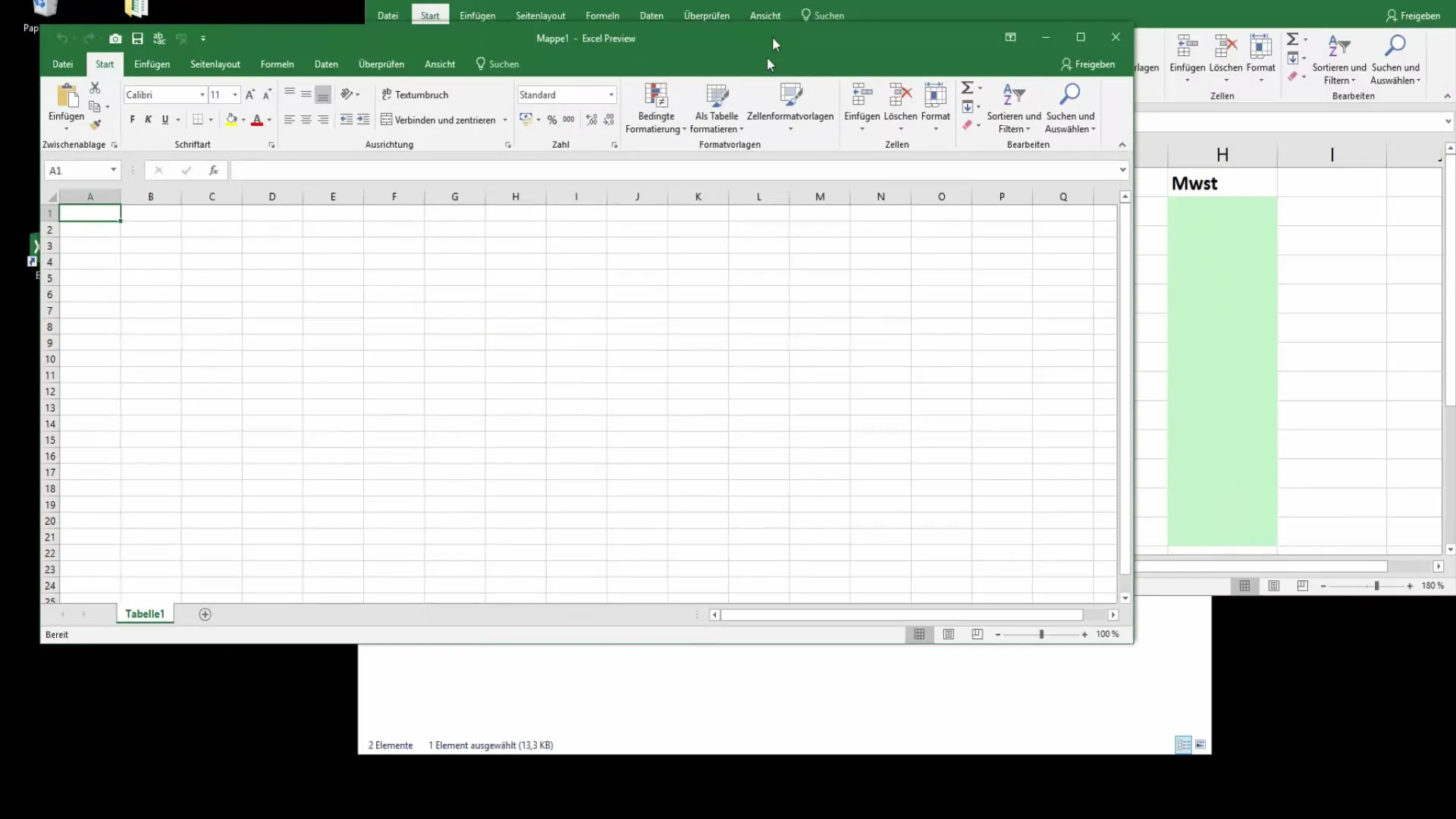
Task: Click the increase indent icon
Action: point(363,120)
